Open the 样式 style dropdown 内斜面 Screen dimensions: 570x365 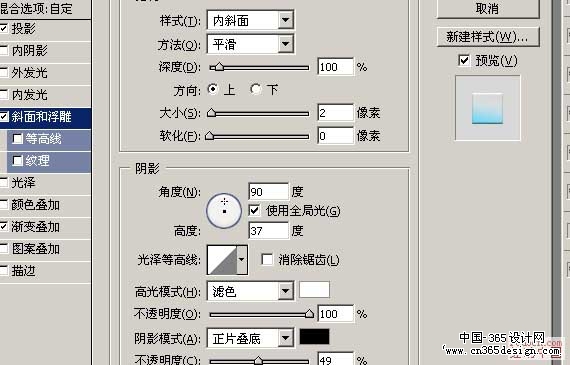pos(250,20)
